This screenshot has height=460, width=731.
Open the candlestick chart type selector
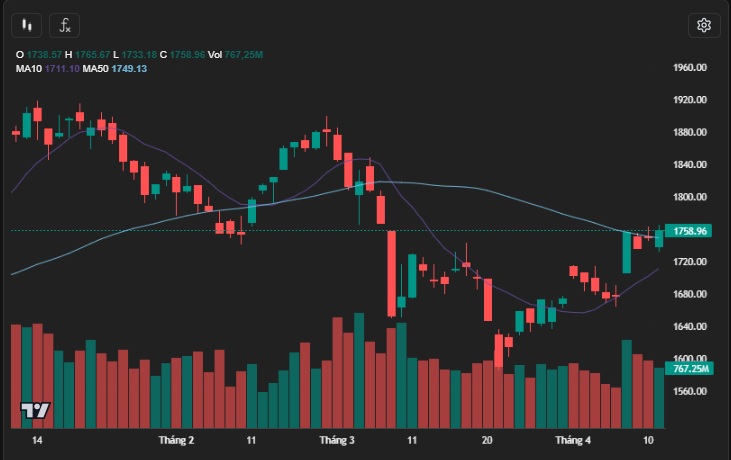[x=29, y=25]
